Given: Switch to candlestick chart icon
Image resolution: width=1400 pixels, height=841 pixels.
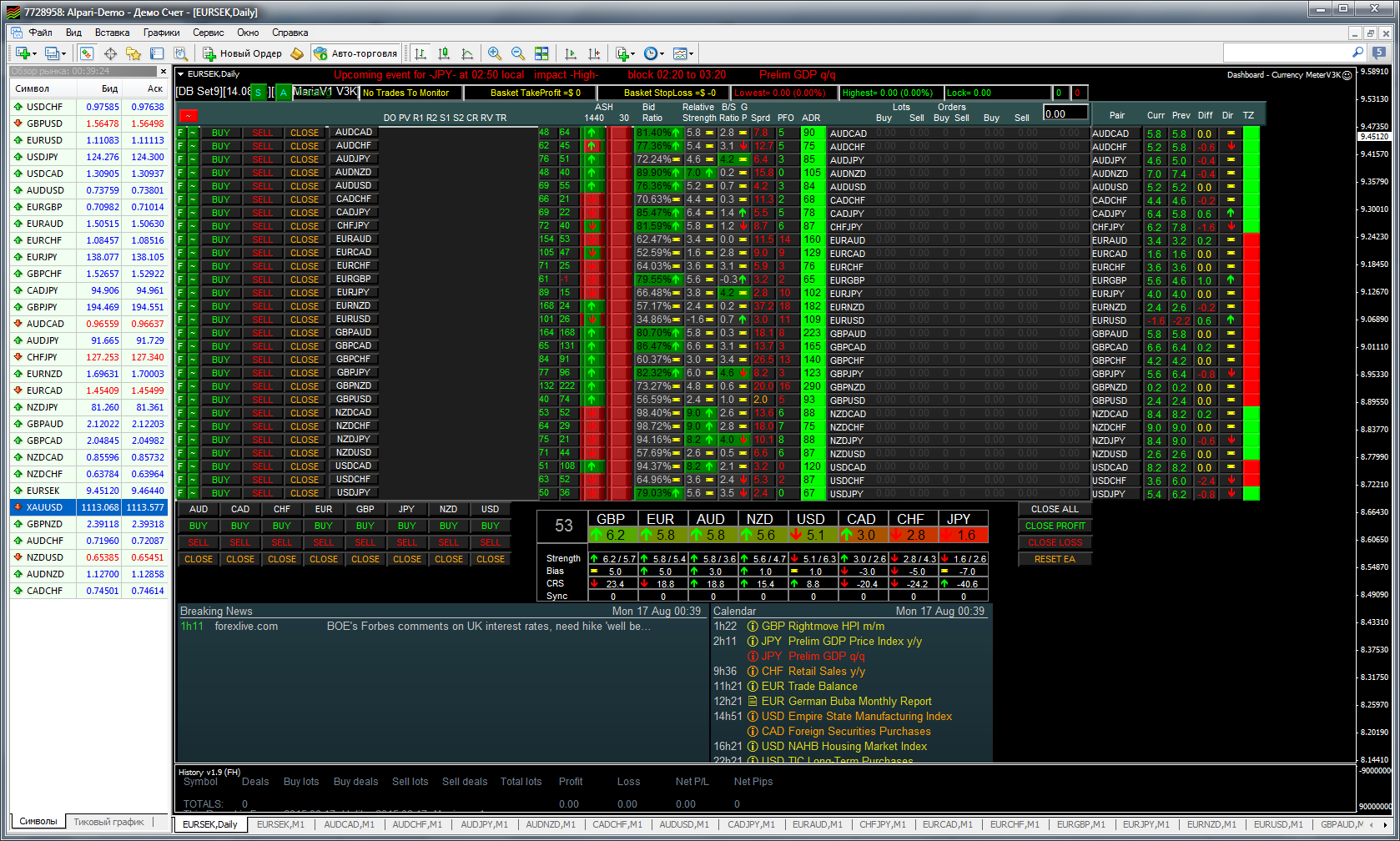Looking at the screenshot, I should click(x=444, y=53).
